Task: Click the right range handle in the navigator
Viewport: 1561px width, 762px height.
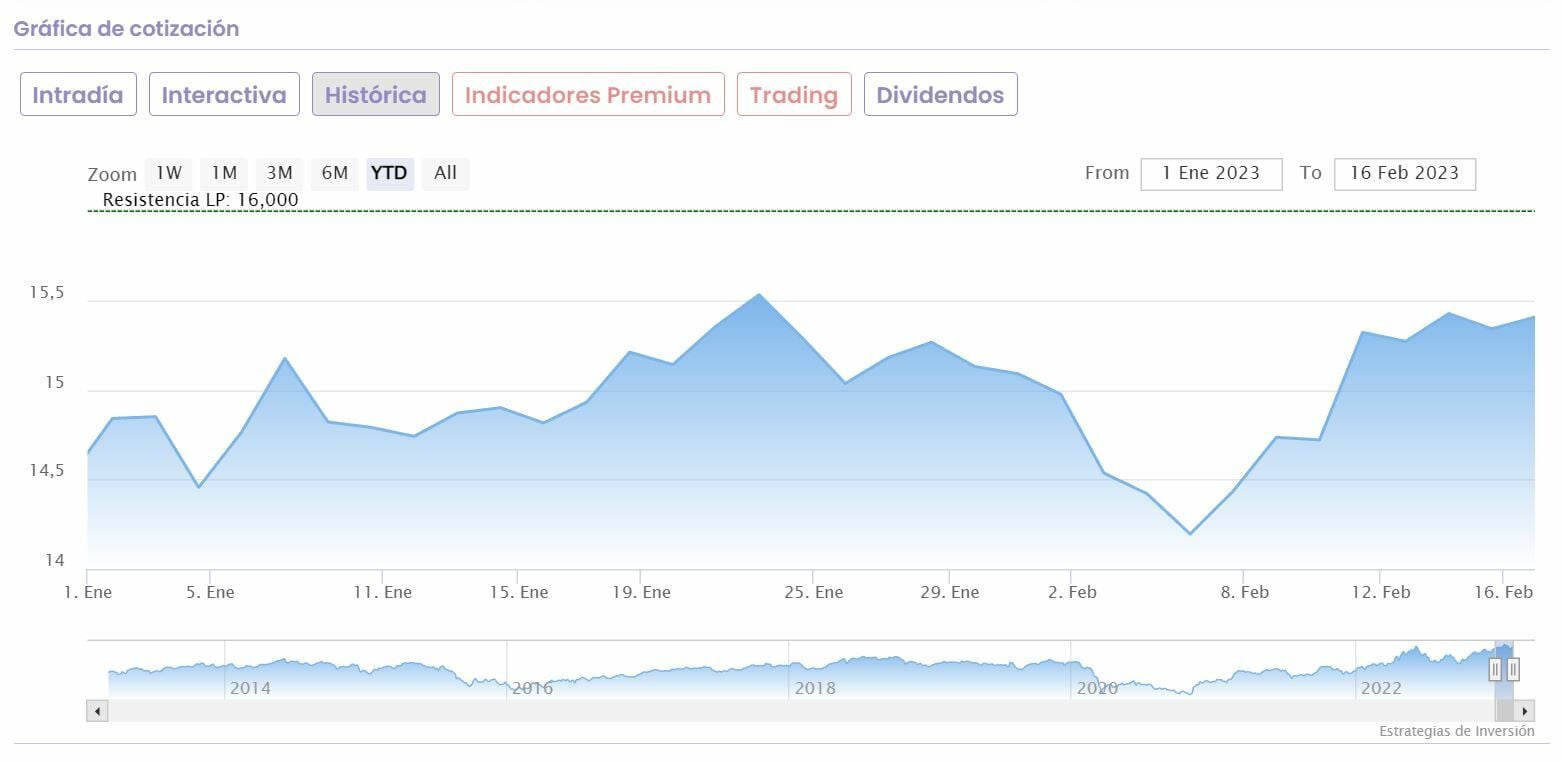Action: [1513, 669]
